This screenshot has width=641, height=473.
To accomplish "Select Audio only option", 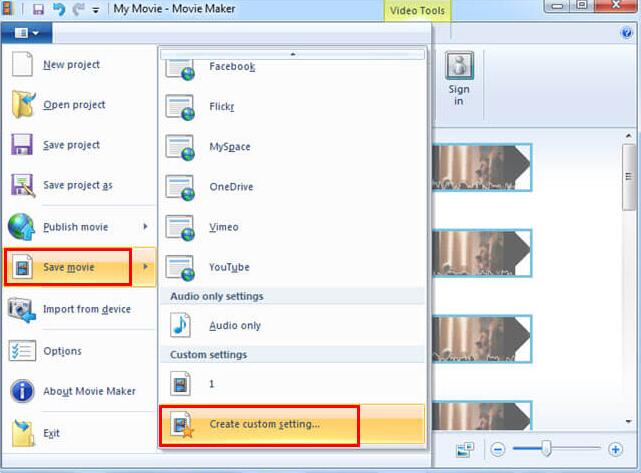I will (292, 325).
